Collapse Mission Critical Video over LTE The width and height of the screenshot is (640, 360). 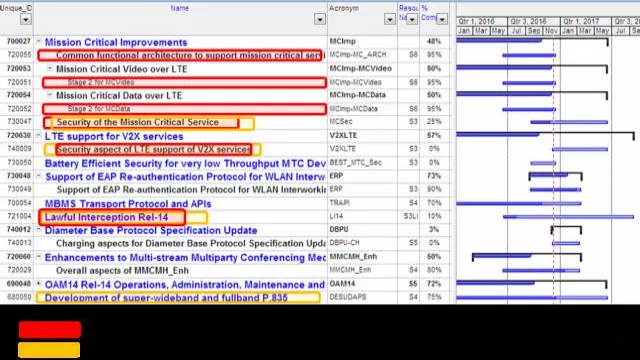49,68
